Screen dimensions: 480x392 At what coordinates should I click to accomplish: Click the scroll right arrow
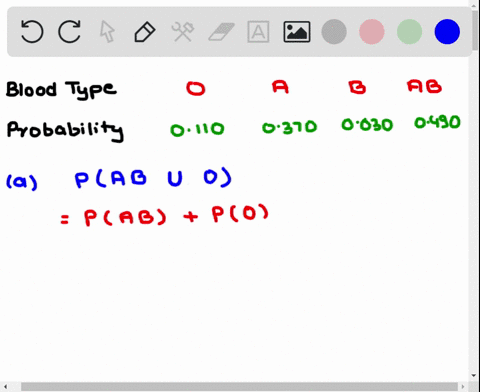(x=463, y=387)
